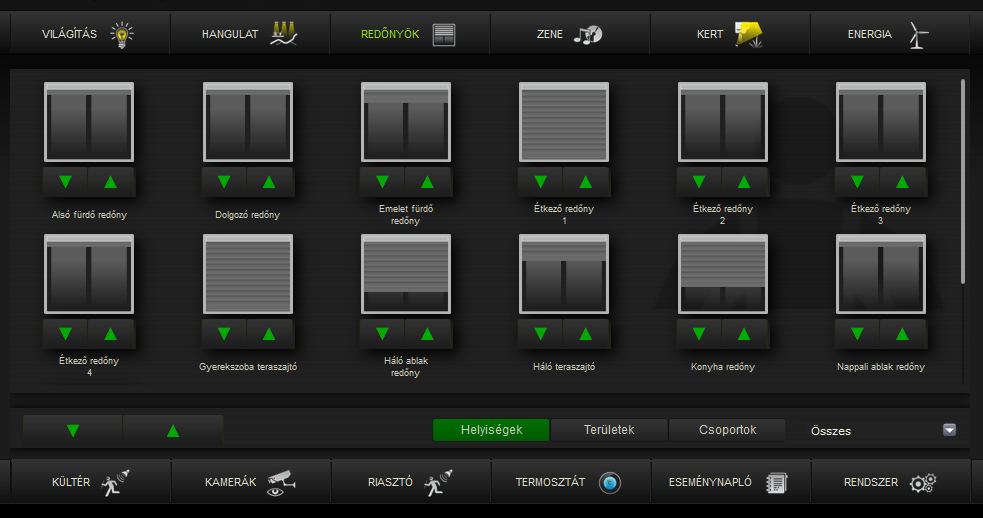Open the Termosztát thermostat section
The image size is (983, 518).
(x=570, y=482)
